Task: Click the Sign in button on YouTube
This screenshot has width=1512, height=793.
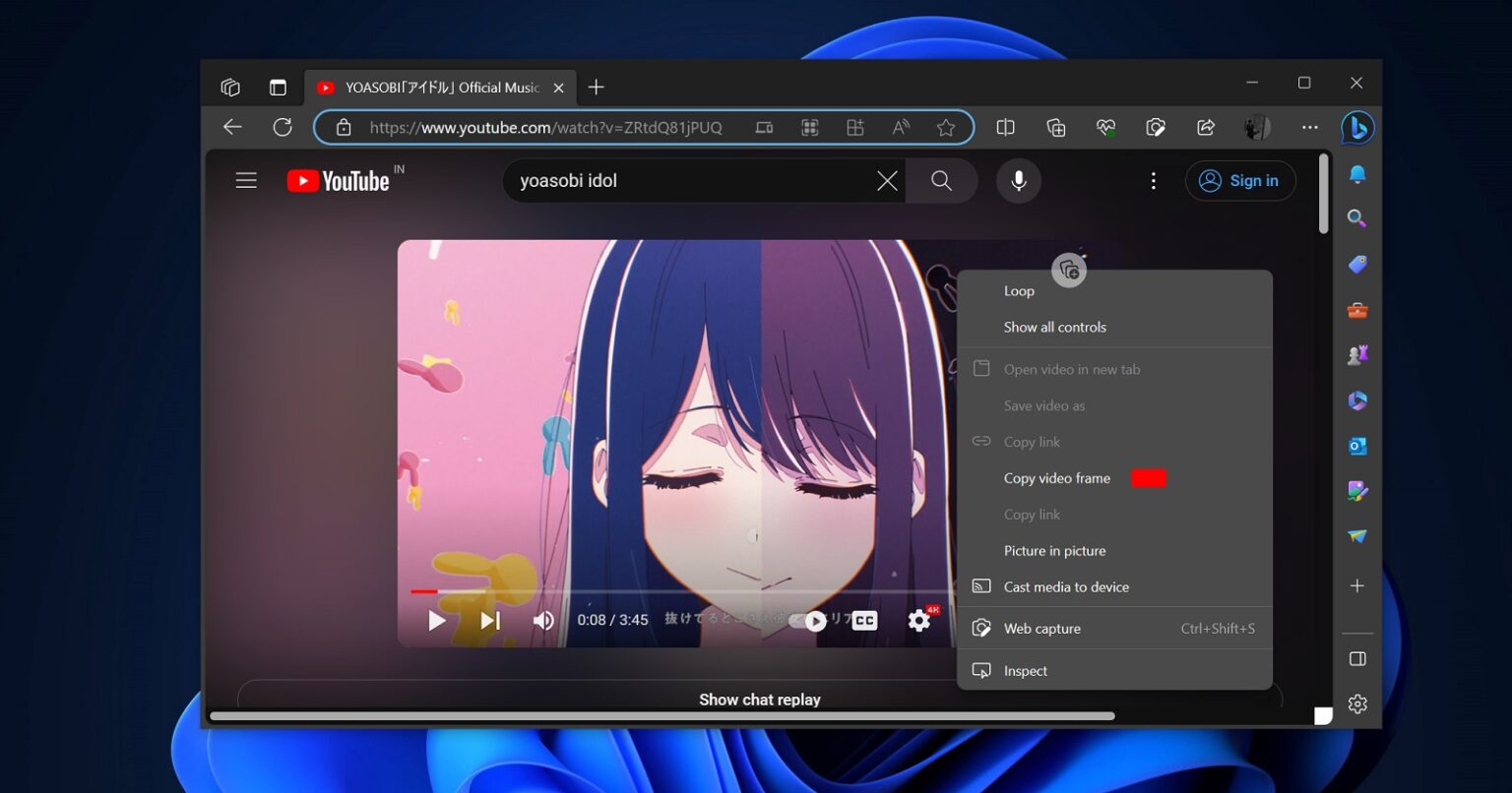Action: pos(1240,181)
